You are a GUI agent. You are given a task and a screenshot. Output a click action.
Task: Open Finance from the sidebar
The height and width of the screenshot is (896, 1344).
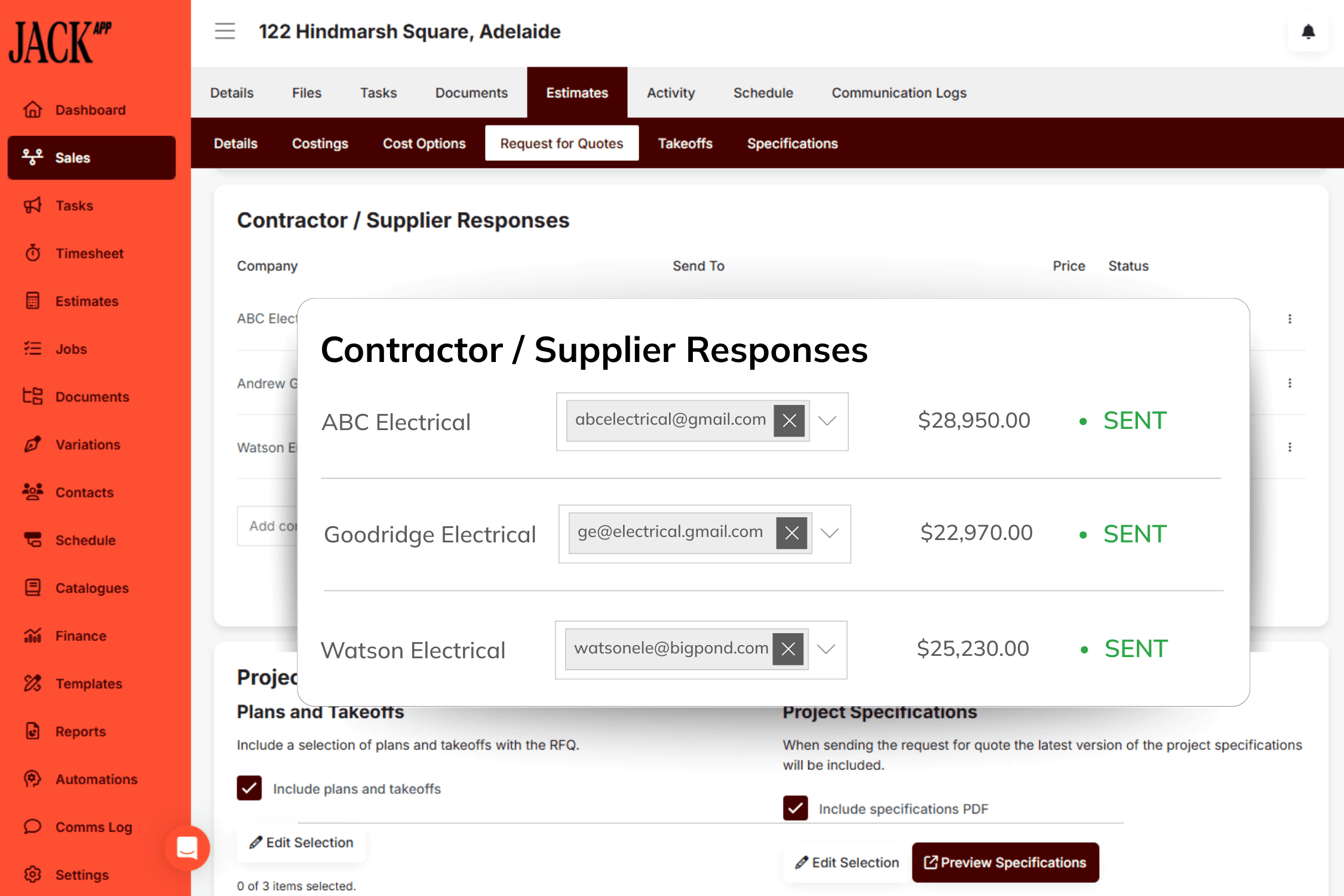point(81,636)
